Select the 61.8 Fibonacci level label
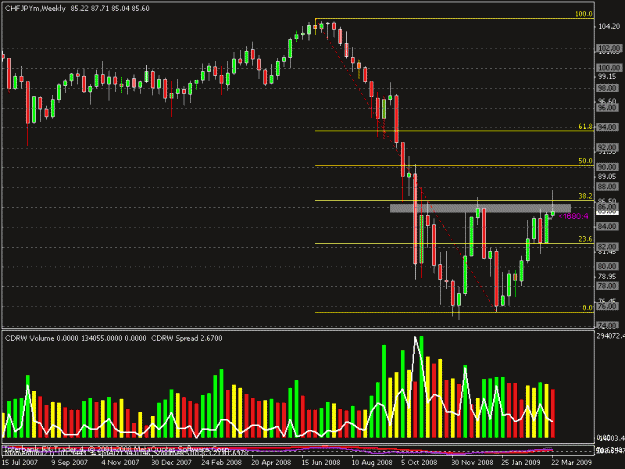This screenshot has width=625, height=469. click(586, 127)
